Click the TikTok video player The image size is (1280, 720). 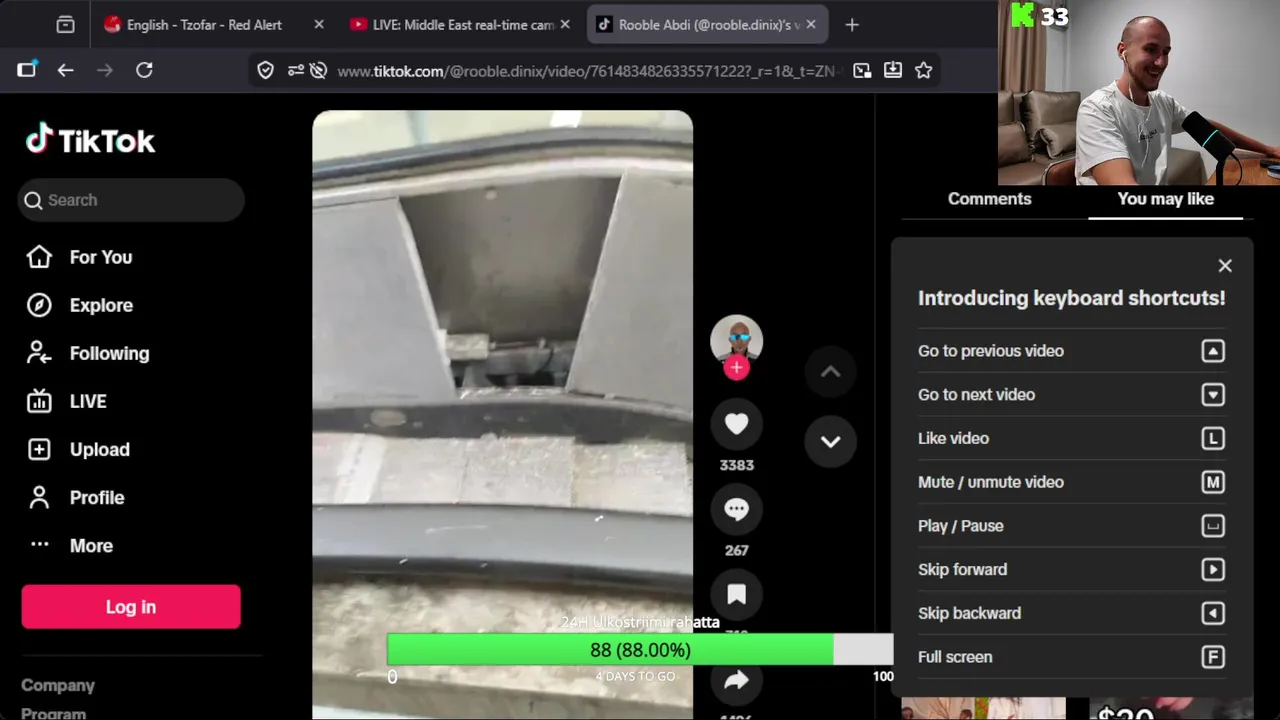502,414
